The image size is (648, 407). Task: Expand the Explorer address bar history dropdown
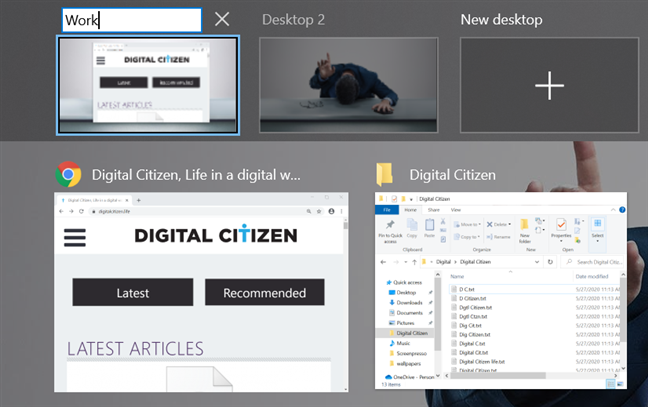click(x=537, y=262)
